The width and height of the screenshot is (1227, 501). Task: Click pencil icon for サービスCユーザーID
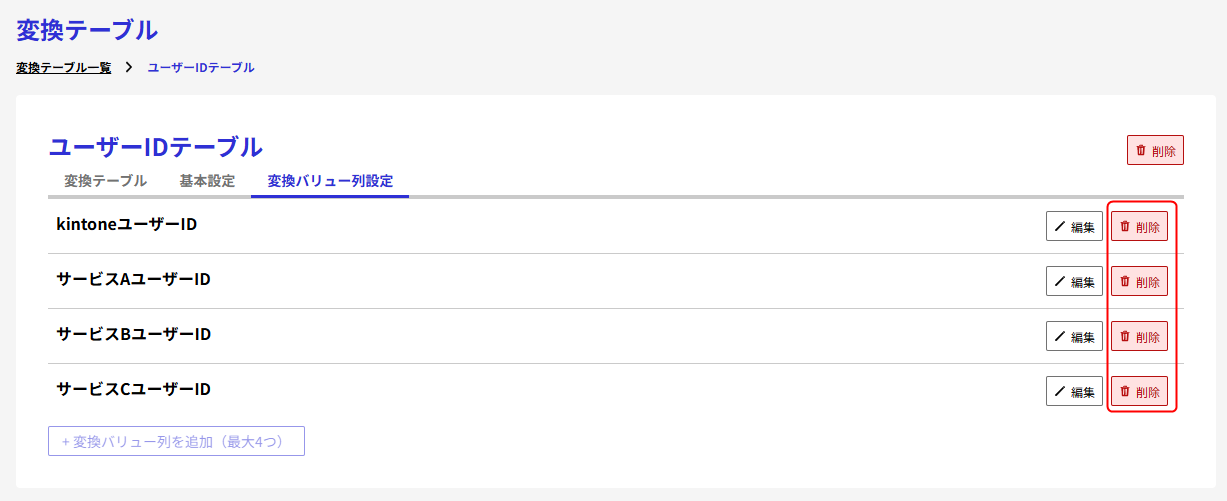pyautogui.click(x=1060, y=392)
